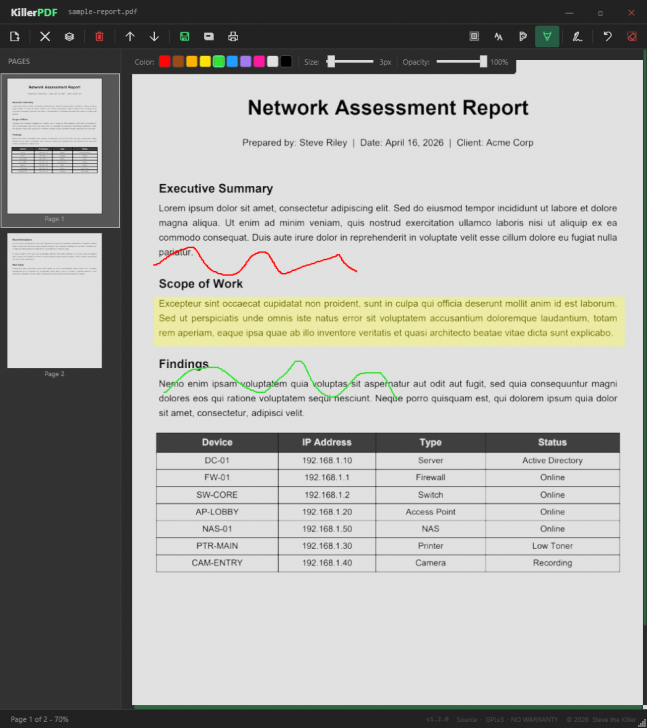The width and height of the screenshot is (647, 728).
Task: Click the 'Executive Summary' heading
Action: click(x=216, y=188)
